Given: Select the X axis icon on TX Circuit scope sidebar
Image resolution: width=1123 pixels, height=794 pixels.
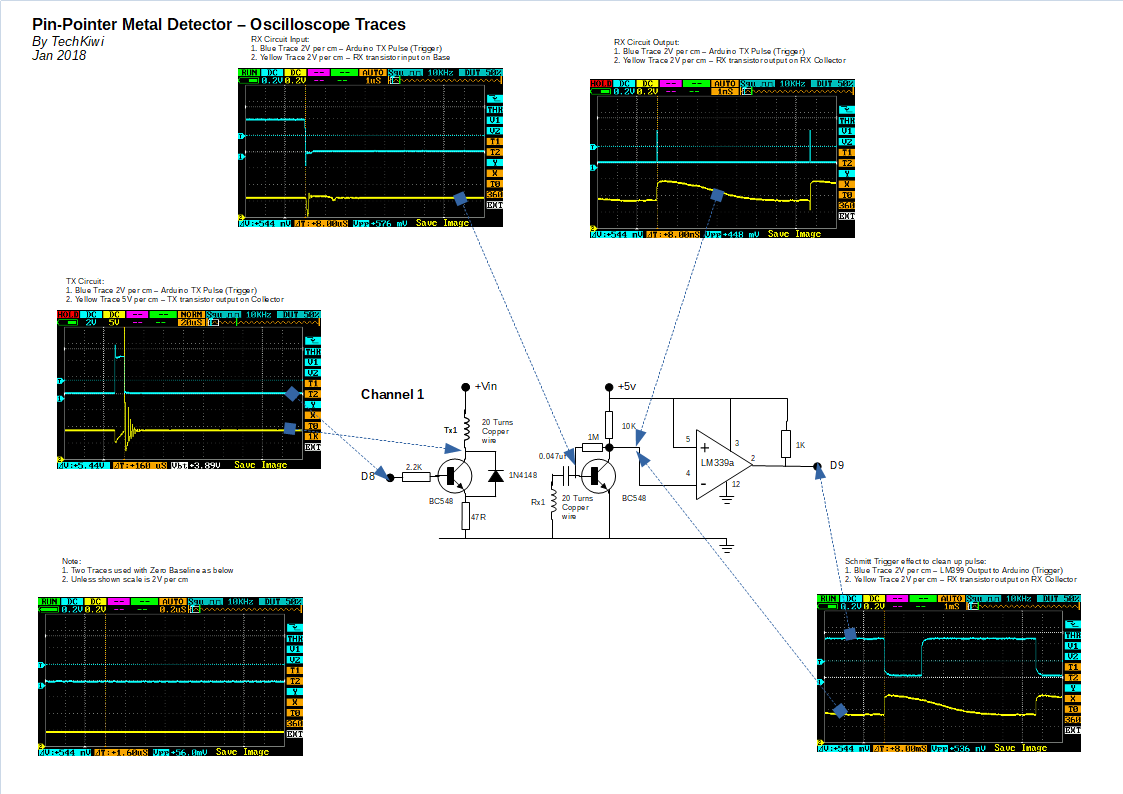Looking at the screenshot, I should pyautogui.click(x=312, y=415).
